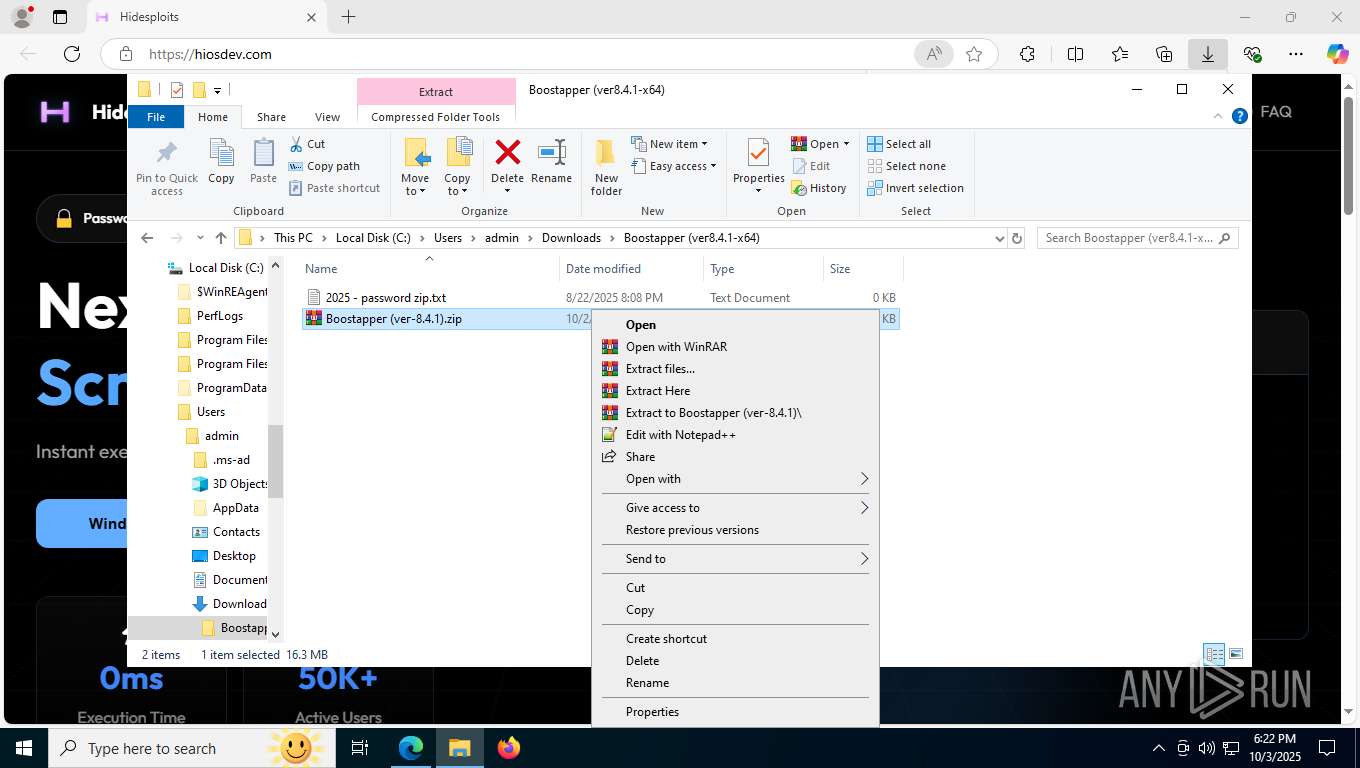The image size is (1360, 768).
Task: Click the browser Refresh icon
Action: tap(71, 54)
